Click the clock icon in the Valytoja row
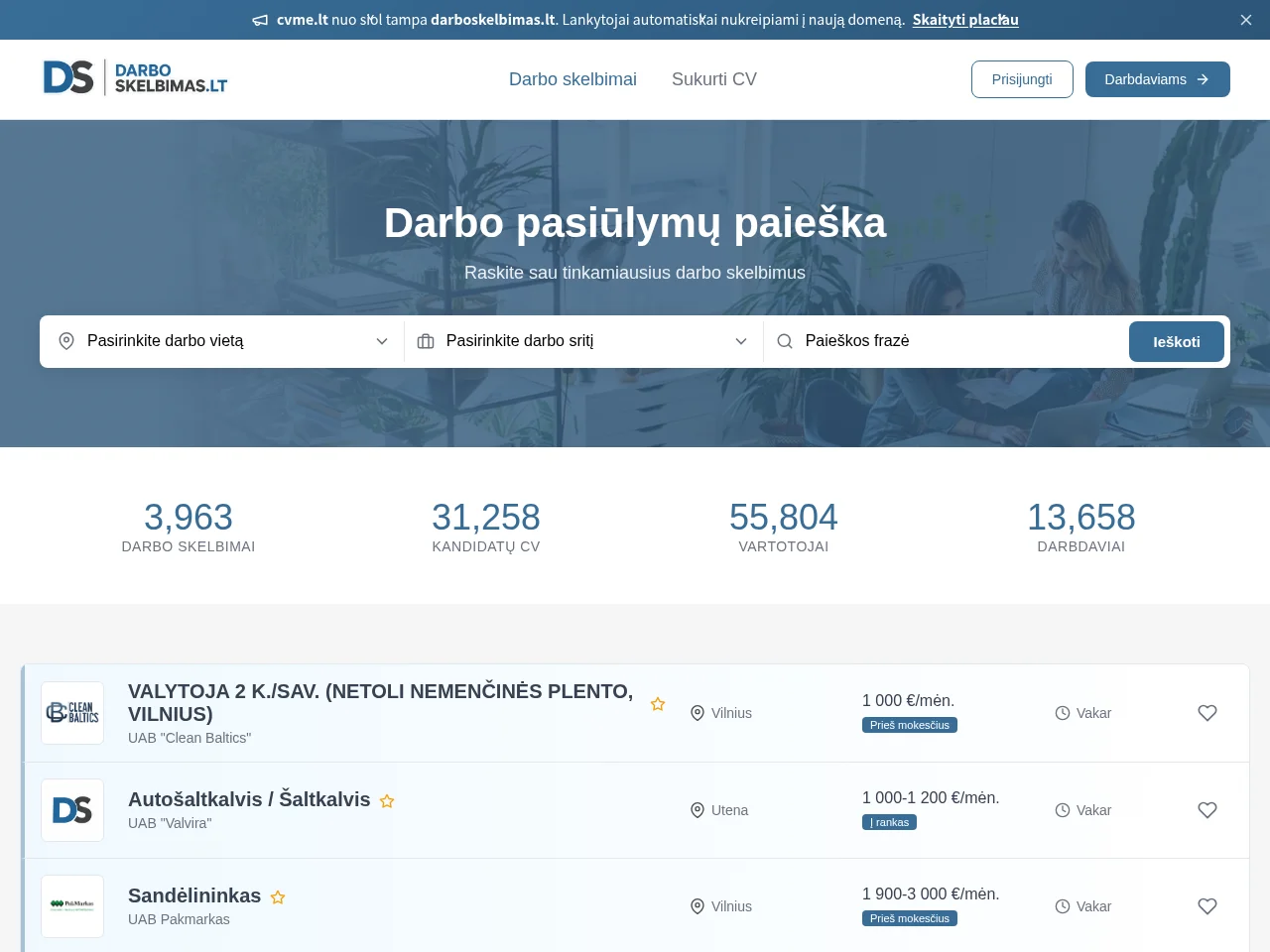Image resolution: width=1270 pixels, height=952 pixels. point(1063,713)
